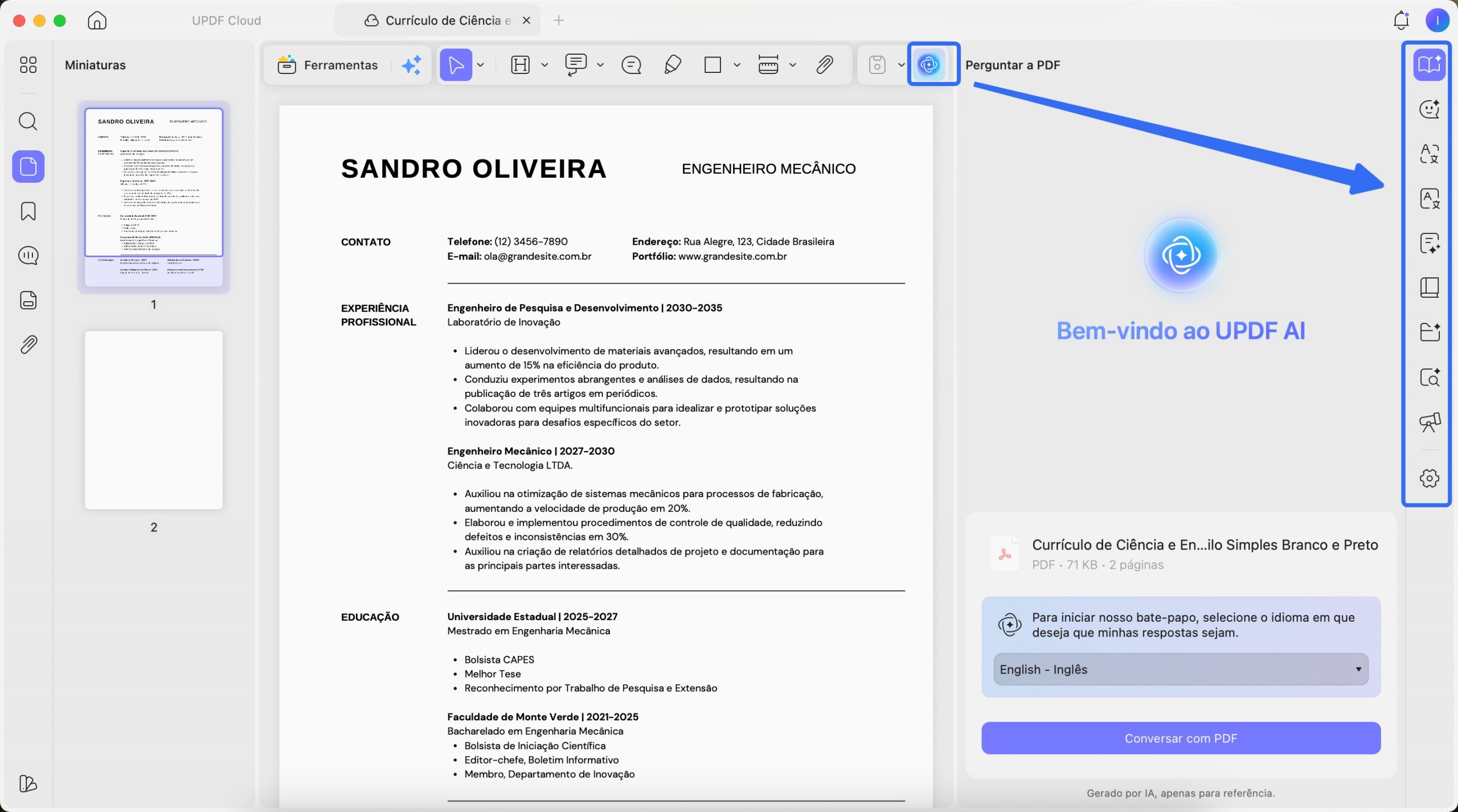Image resolution: width=1458 pixels, height=812 pixels.
Task: Open the layers icon at sidebar bottom
Action: [28, 784]
